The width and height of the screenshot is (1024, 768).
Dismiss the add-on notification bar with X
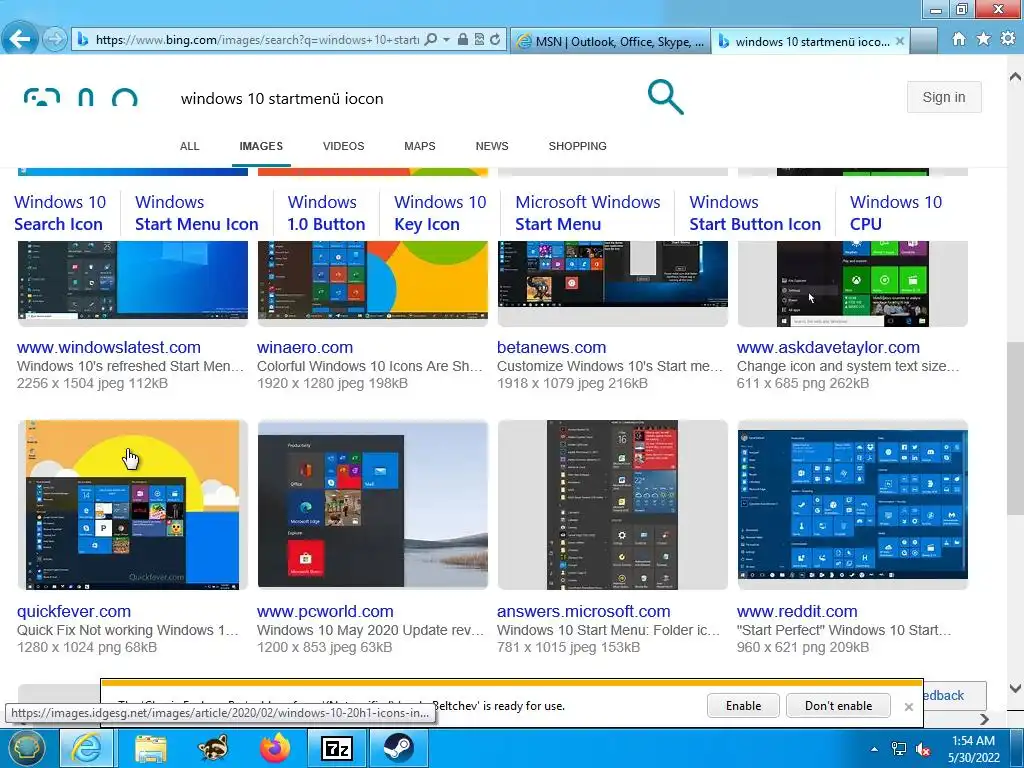908,707
